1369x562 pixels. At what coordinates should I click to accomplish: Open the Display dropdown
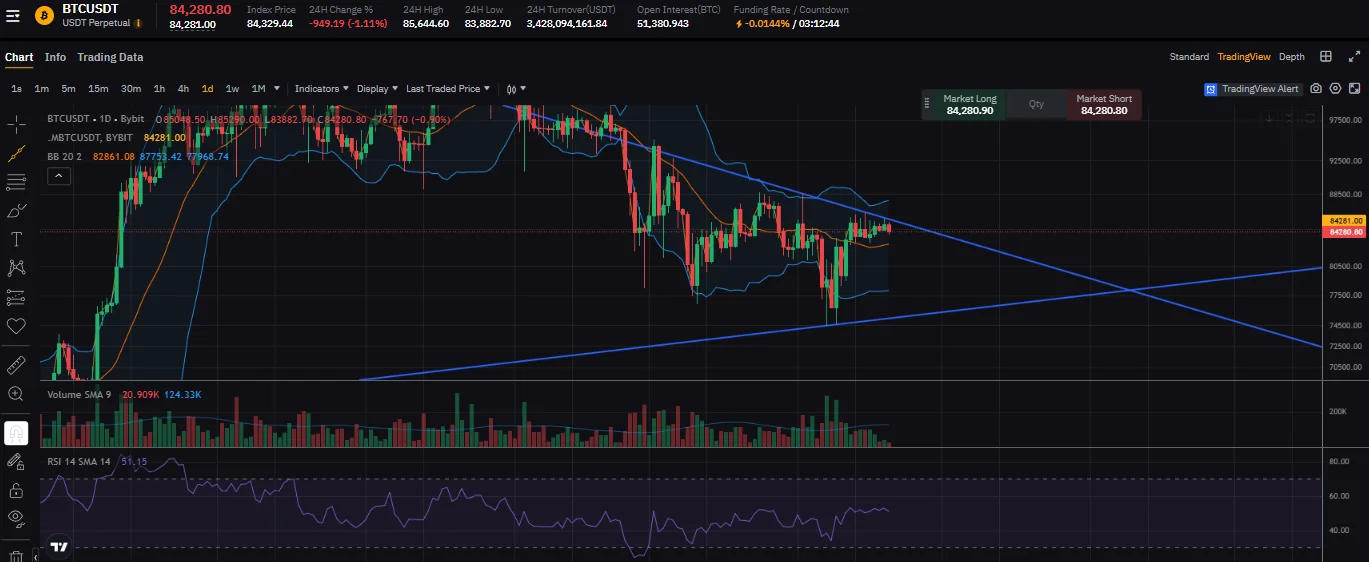[377, 89]
